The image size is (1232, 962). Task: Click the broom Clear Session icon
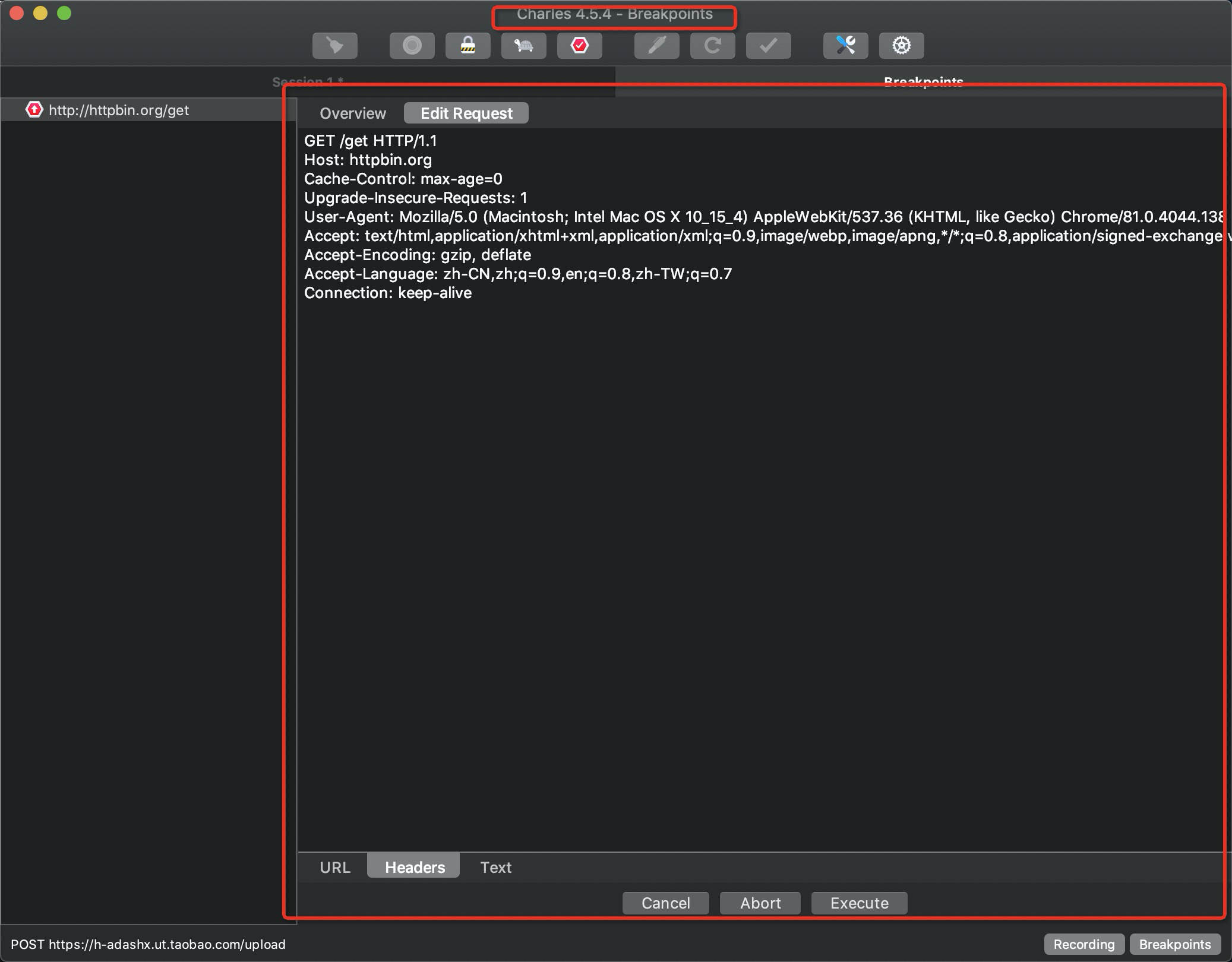pyautogui.click(x=335, y=46)
